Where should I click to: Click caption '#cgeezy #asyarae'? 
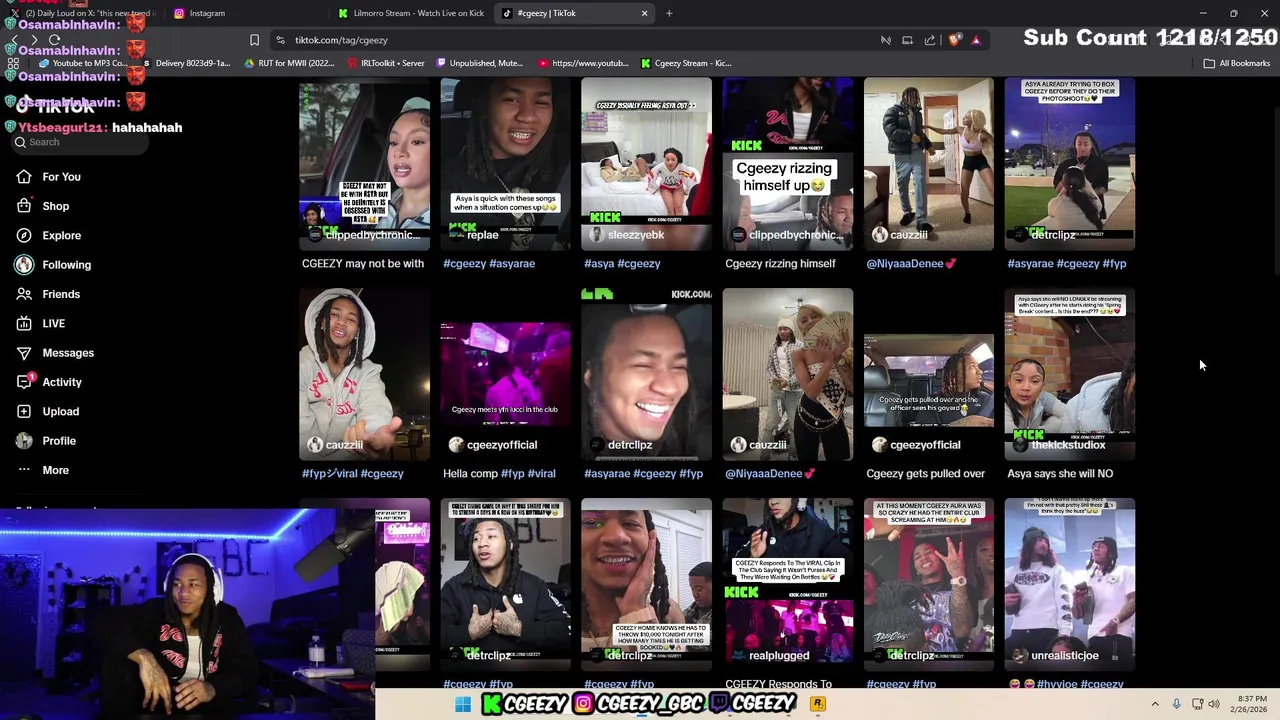click(x=489, y=264)
